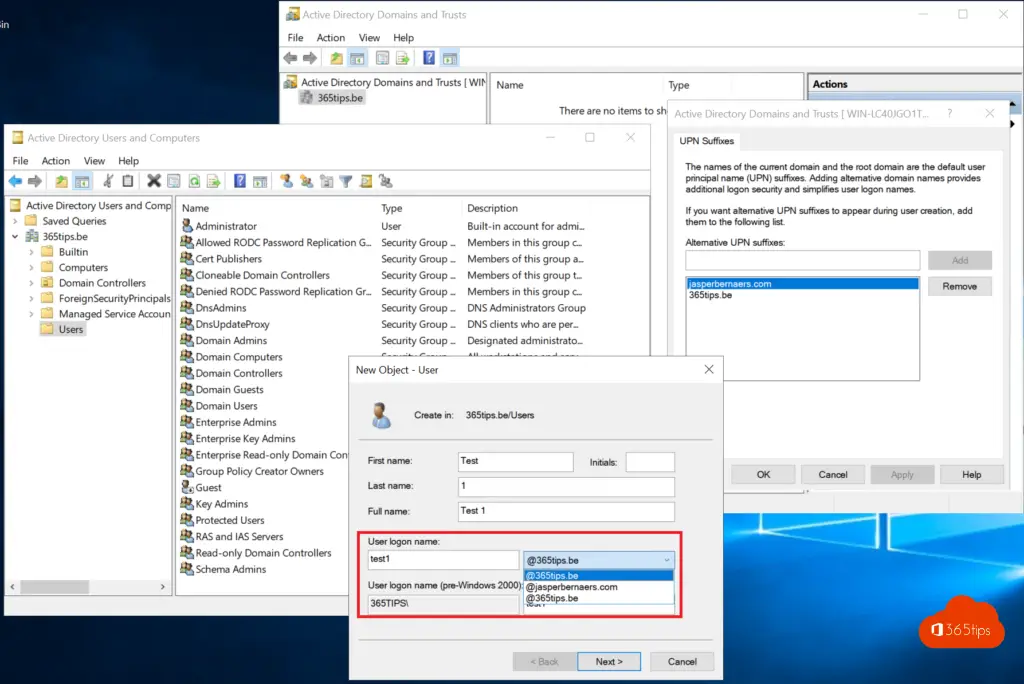The width and height of the screenshot is (1024, 684).
Task: Click right arrow of tree horizontal scrollbar
Action: pos(163,587)
